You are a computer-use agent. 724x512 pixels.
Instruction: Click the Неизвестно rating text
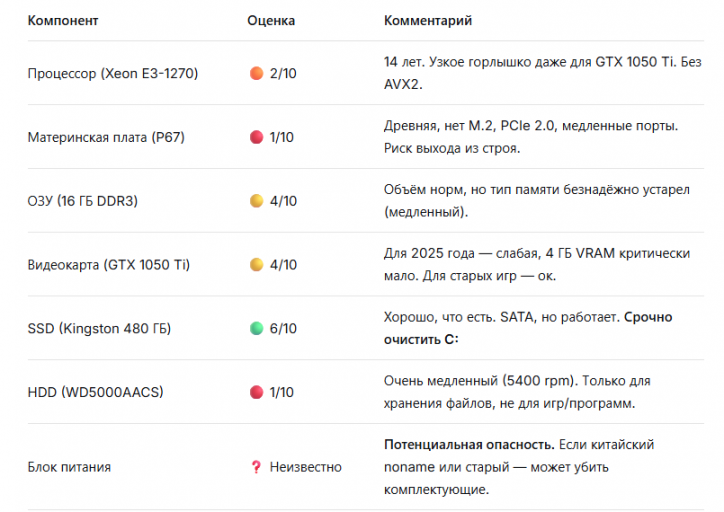click(305, 467)
